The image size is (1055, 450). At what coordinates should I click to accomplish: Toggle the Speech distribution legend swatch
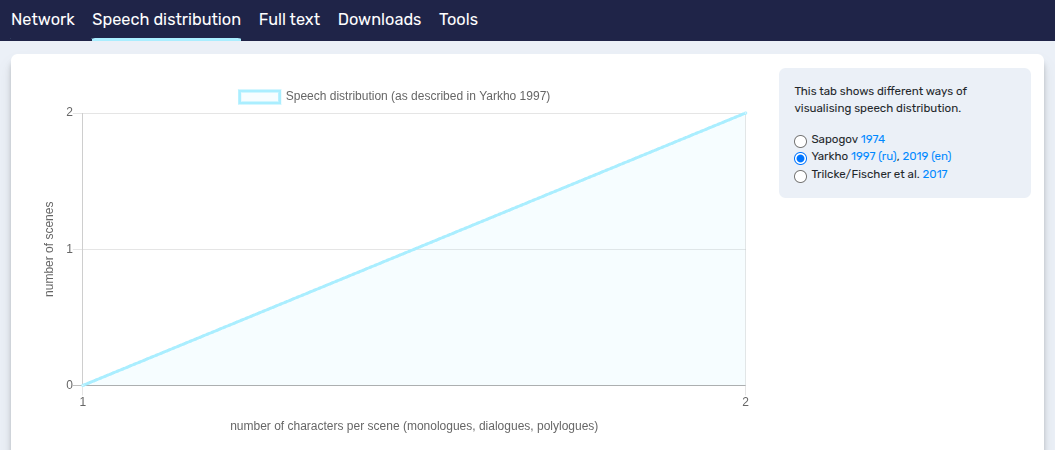260,97
